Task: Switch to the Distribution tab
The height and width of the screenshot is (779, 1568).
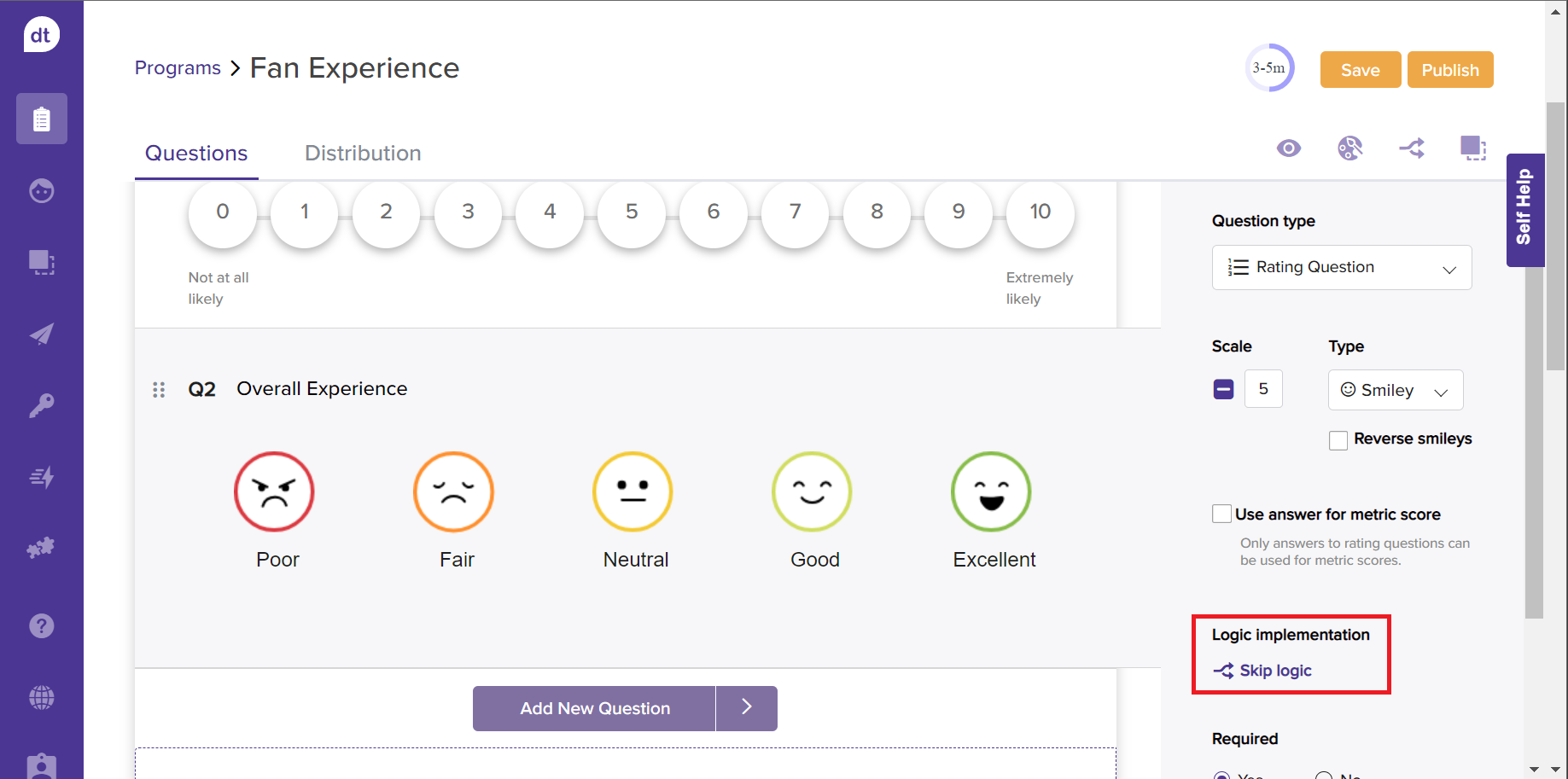Action: click(363, 154)
